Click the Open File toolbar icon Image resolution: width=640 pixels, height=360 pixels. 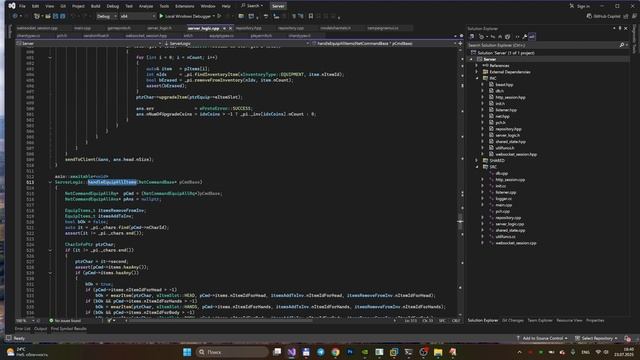[48, 16]
